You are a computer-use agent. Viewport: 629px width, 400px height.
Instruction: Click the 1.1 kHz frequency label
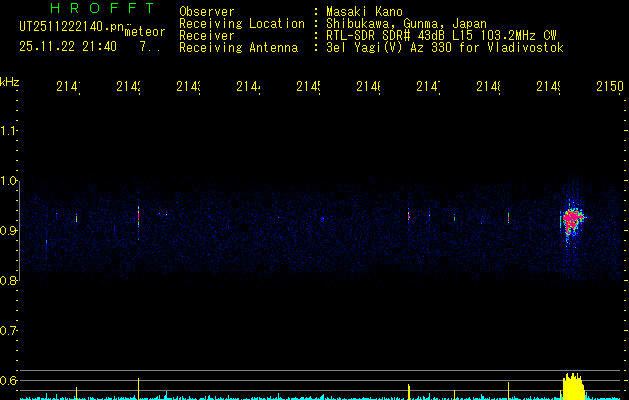click(x=8, y=131)
